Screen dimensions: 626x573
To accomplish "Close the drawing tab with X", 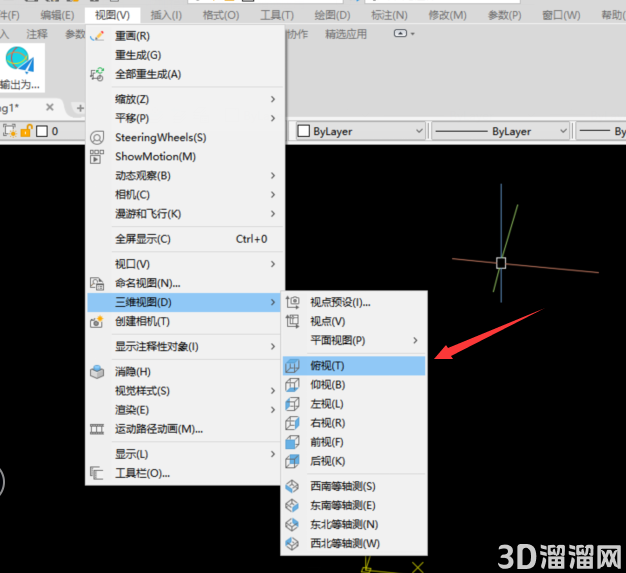I will (50, 107).
